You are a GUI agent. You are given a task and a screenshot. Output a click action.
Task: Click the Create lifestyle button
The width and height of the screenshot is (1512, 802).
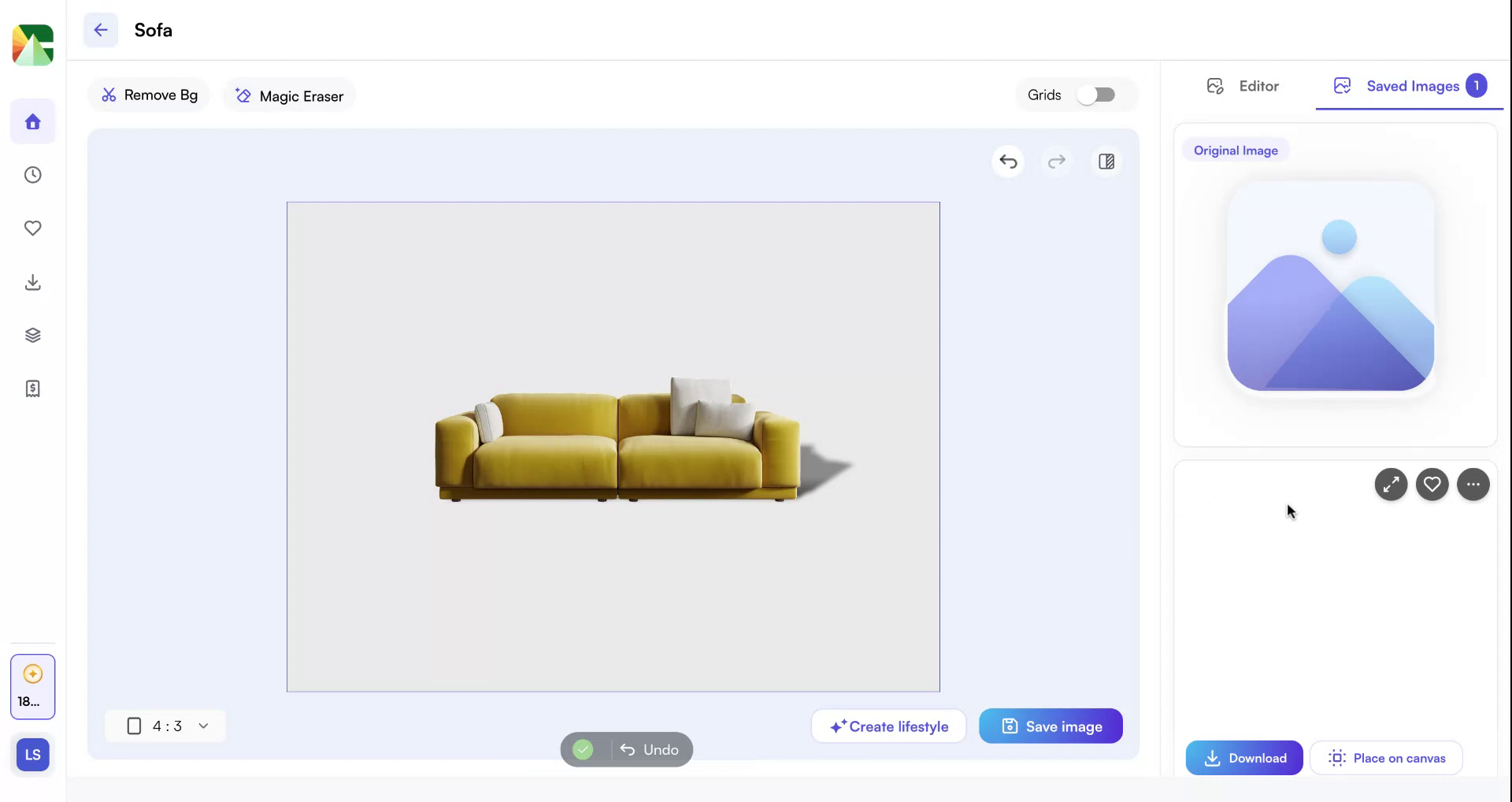click(888, 726)
